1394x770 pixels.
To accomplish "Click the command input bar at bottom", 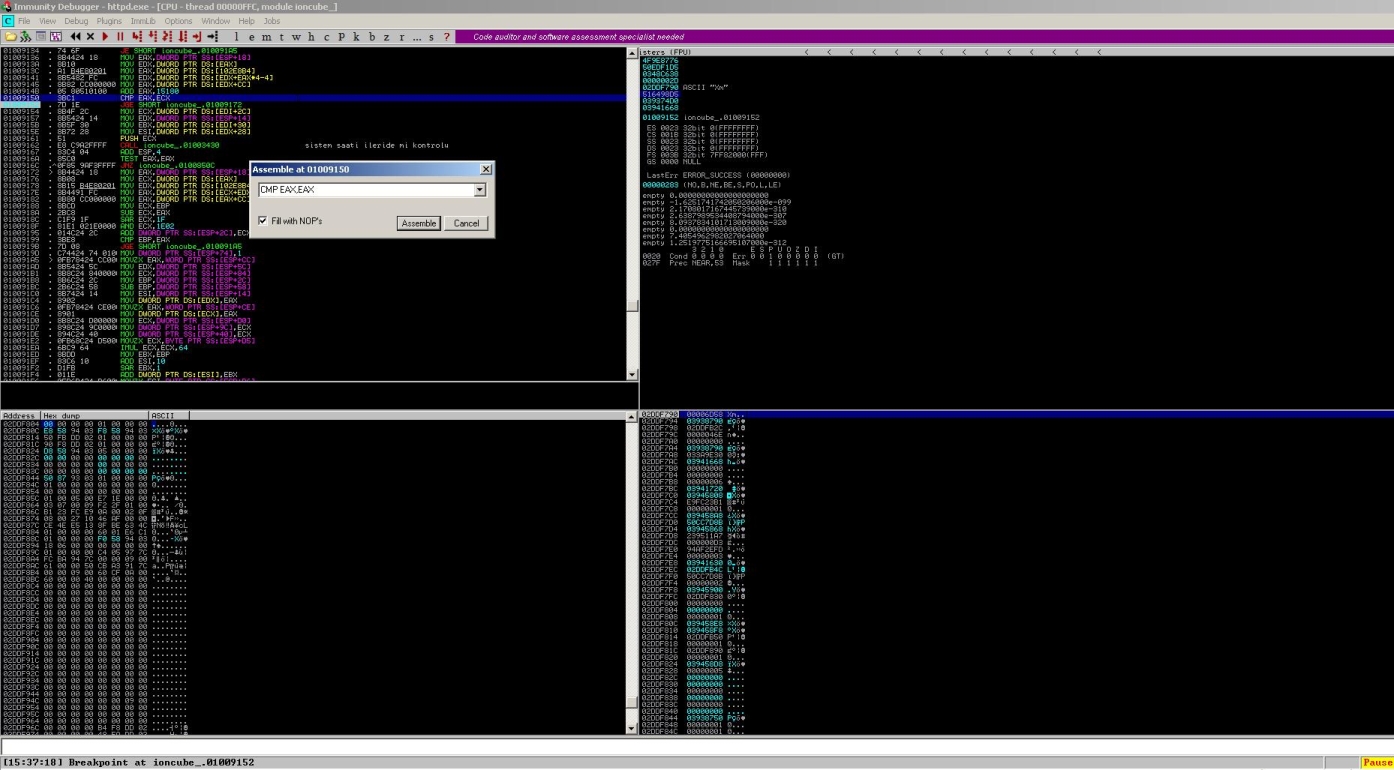I will point(696,747).
